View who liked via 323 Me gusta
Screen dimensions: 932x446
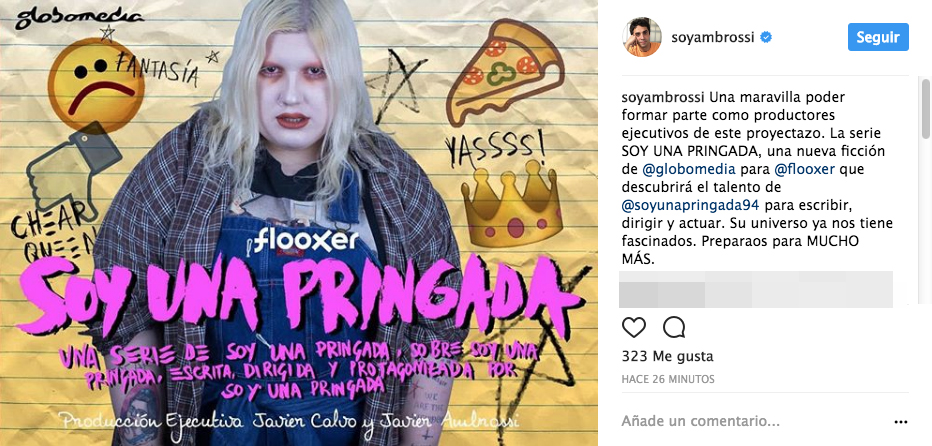[x=667, y=357]
